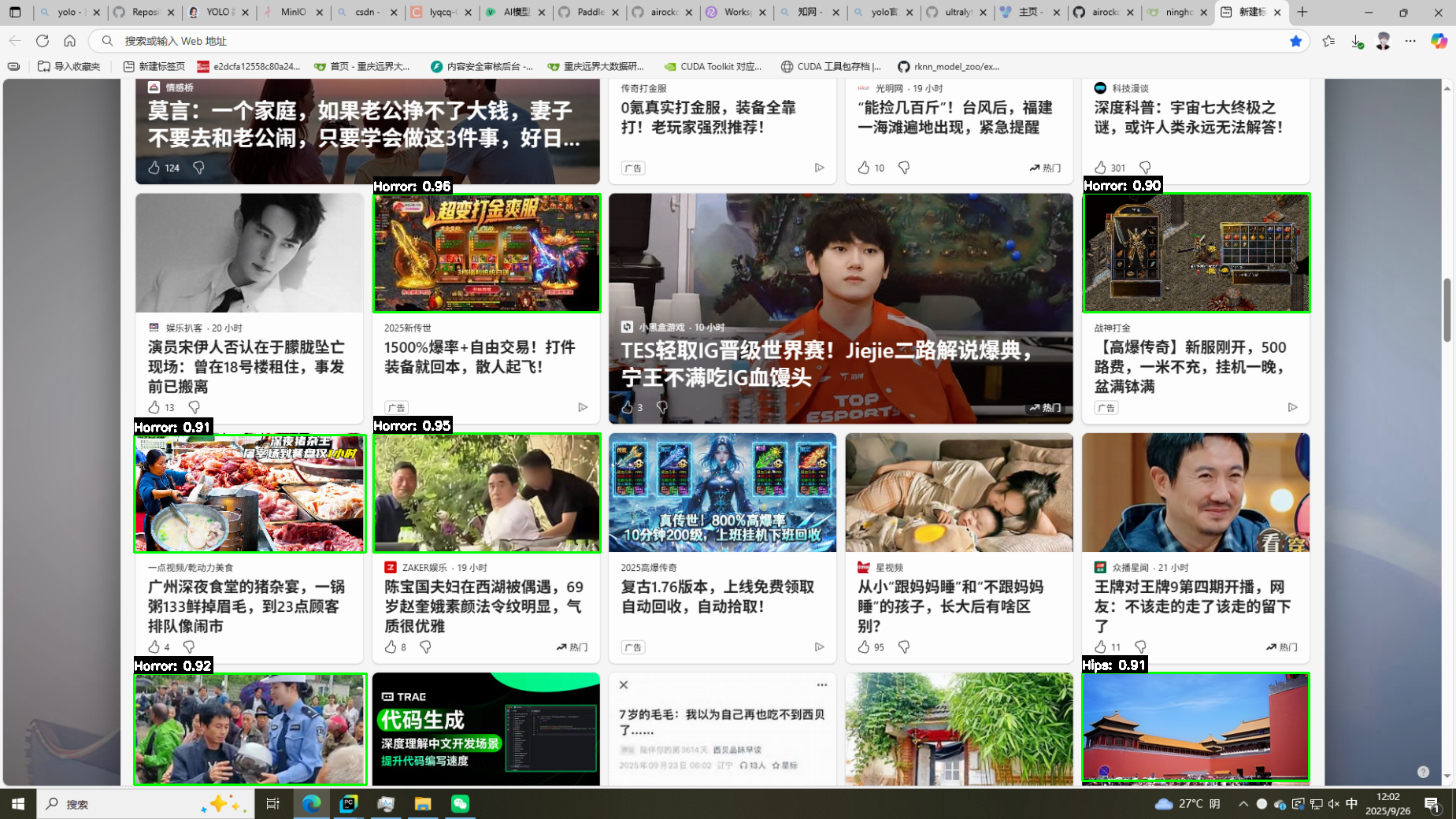Like the 跟妈妈睡 article with 95 likes

[864, 647]
